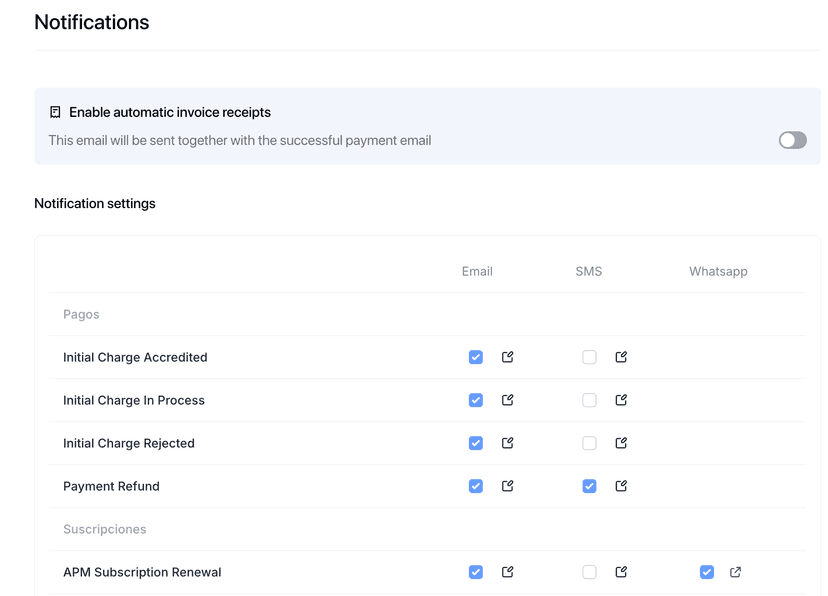This screenshot has height=596, width=828.
Task: Click the Pagos section header
Action: [81, 314]
